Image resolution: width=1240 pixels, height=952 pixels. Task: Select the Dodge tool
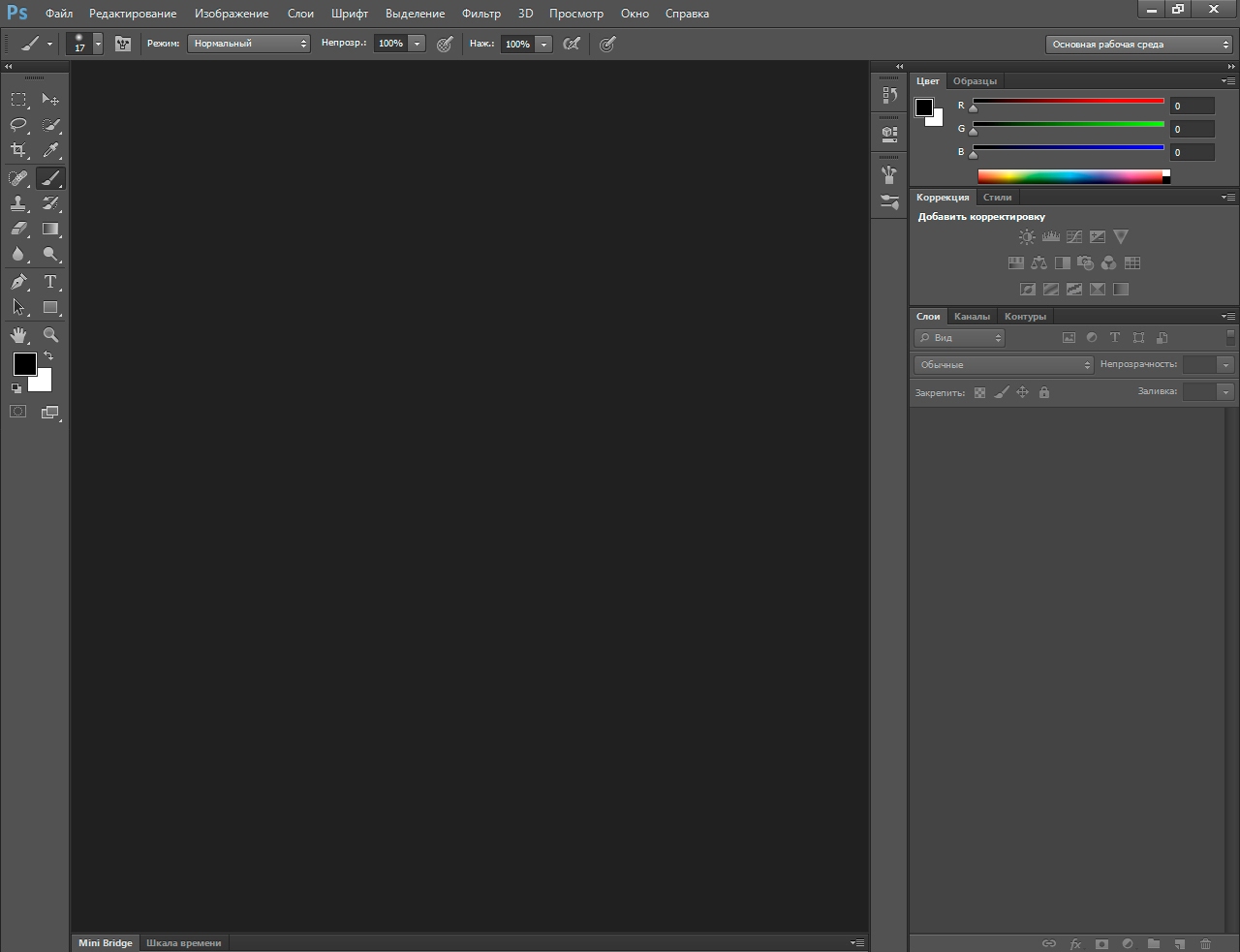tap(50, 254)
